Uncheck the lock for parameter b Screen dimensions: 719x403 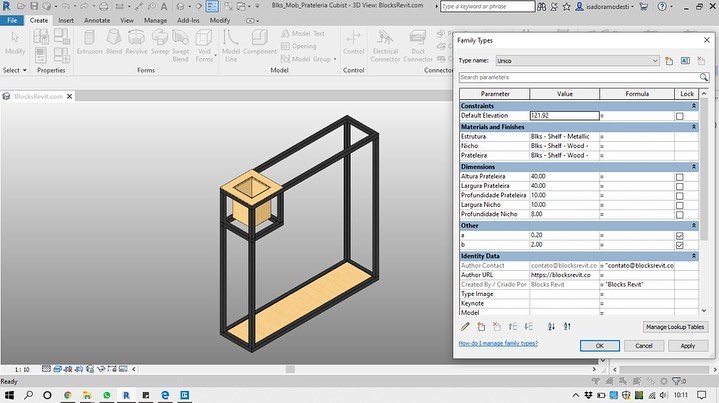point(680,245)
